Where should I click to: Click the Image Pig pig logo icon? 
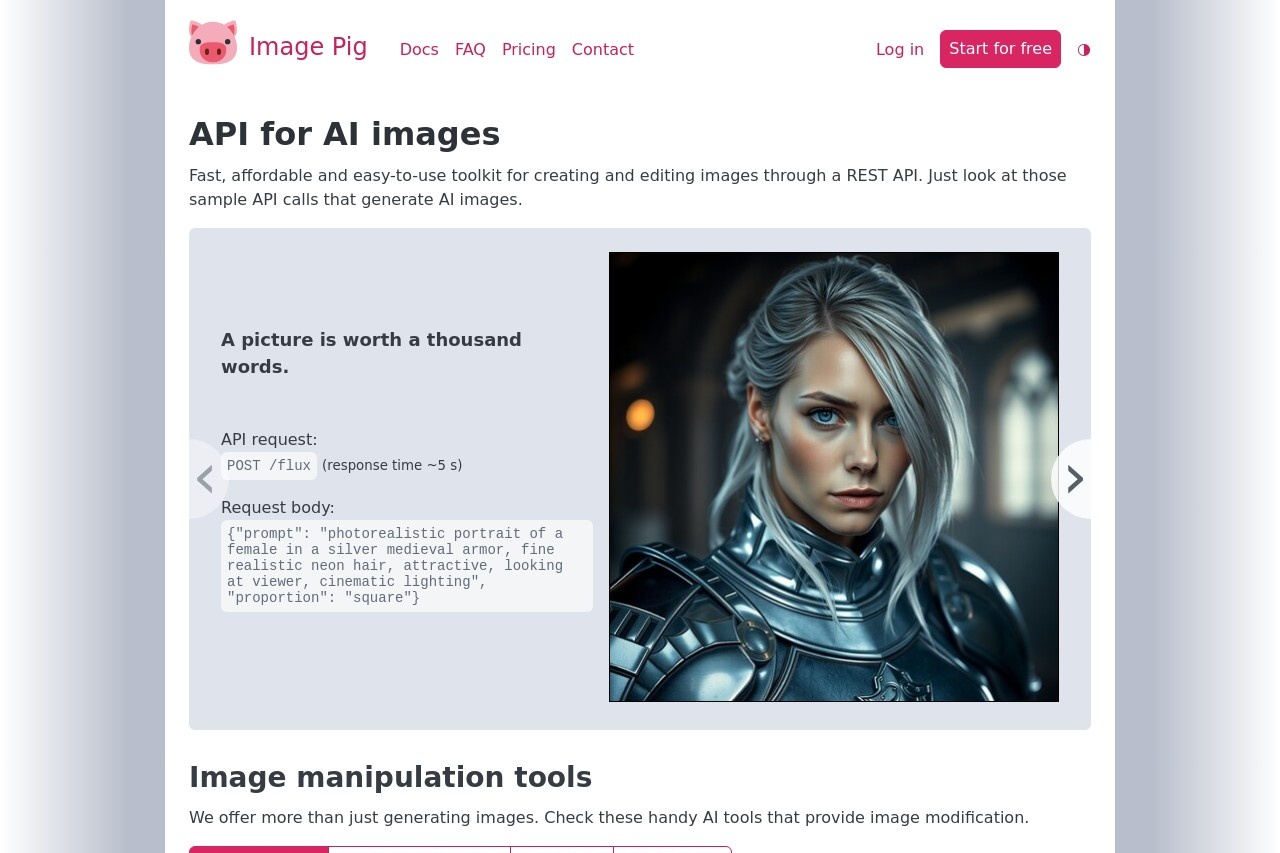click(213, 43)
